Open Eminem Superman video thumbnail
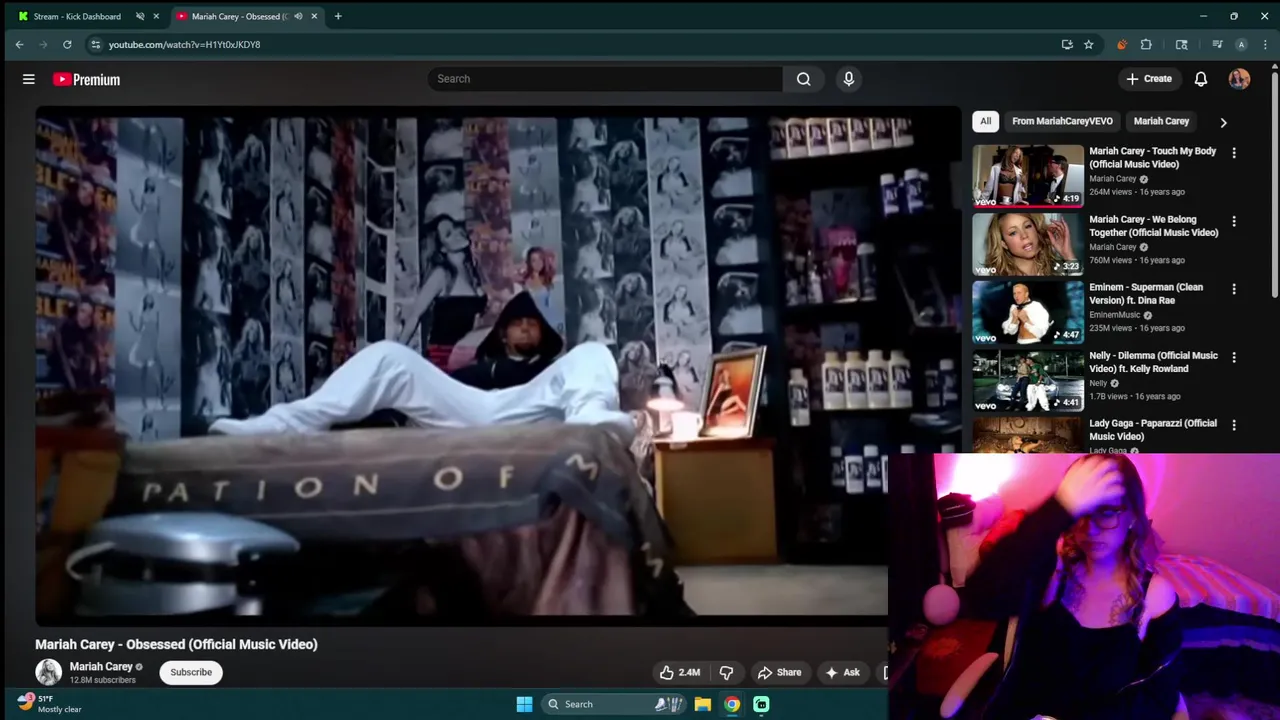The image size is (1280, 720). click(1028, 311)
